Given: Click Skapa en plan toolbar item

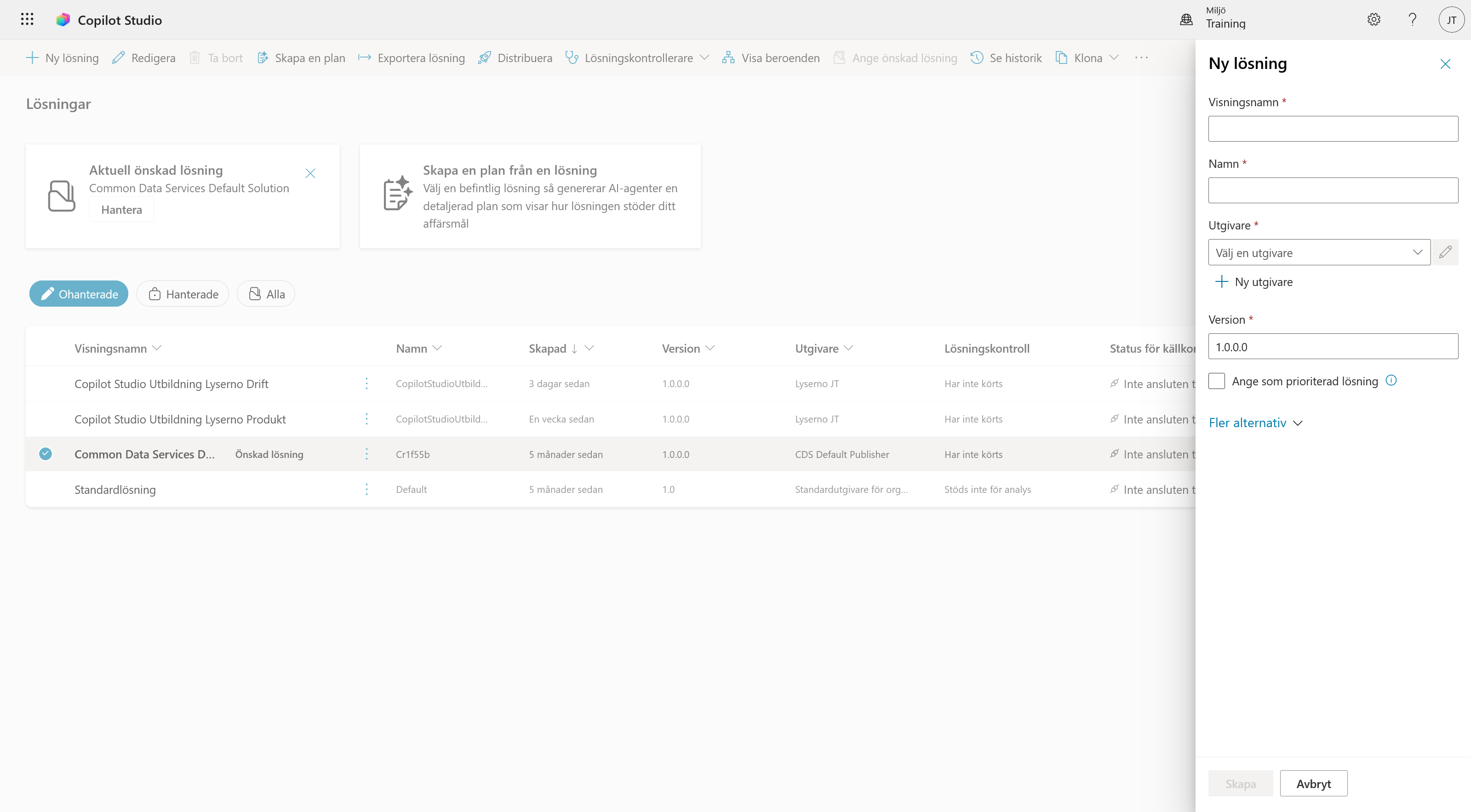Looking at the screenshot, I should pyautogui.click(x=301, y=57).
